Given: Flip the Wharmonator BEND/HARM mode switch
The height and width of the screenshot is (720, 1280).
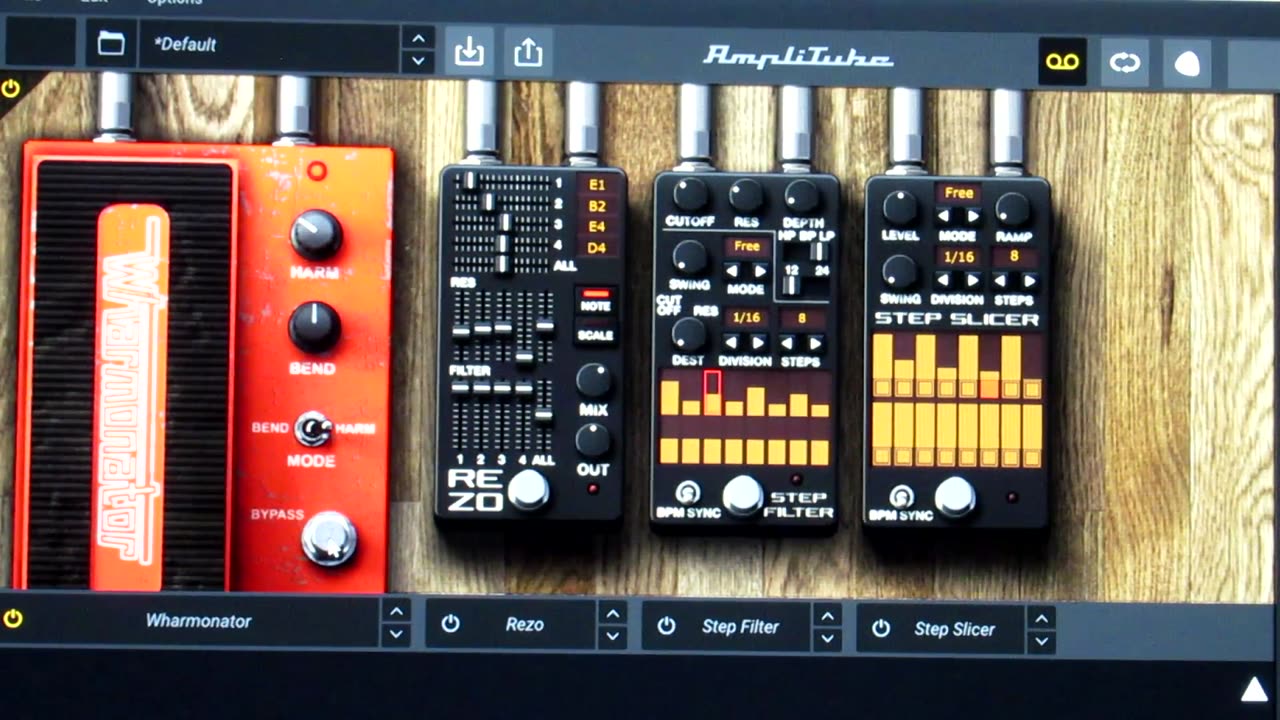Looking at the screenshot, I should point(313,429).
